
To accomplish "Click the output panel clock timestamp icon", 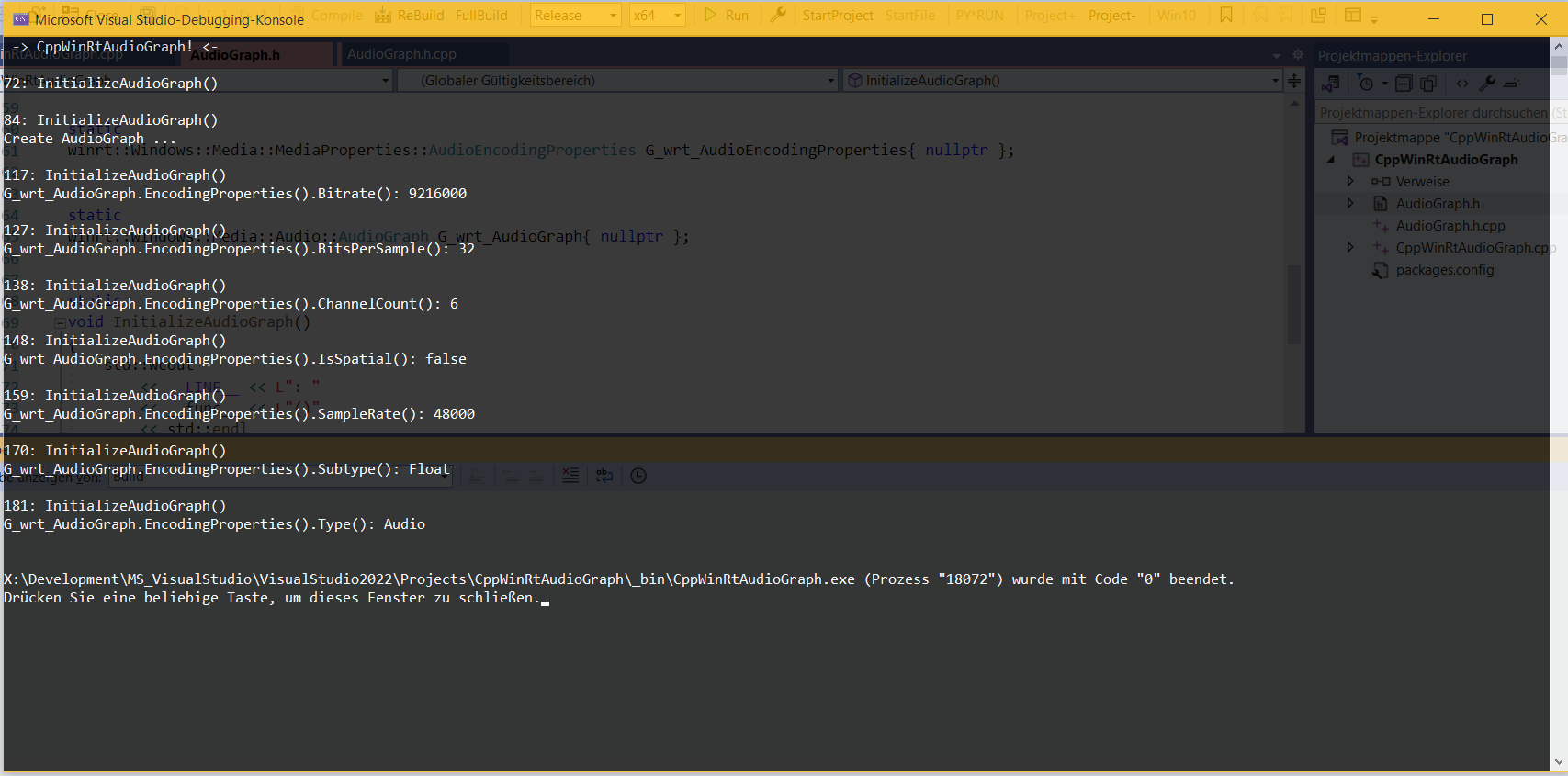I will [638, 476].
